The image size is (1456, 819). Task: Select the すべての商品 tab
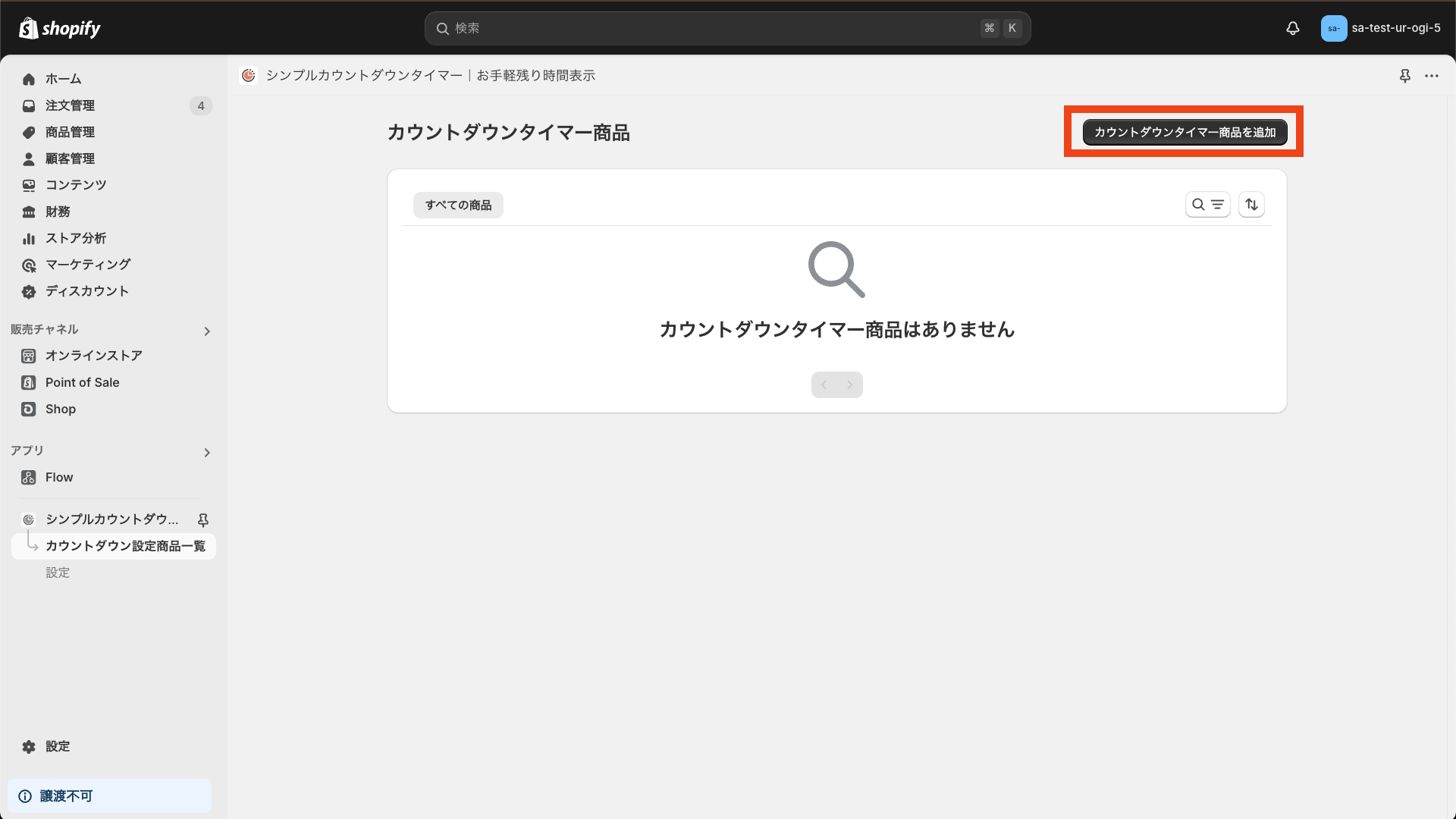coord(457,205)
